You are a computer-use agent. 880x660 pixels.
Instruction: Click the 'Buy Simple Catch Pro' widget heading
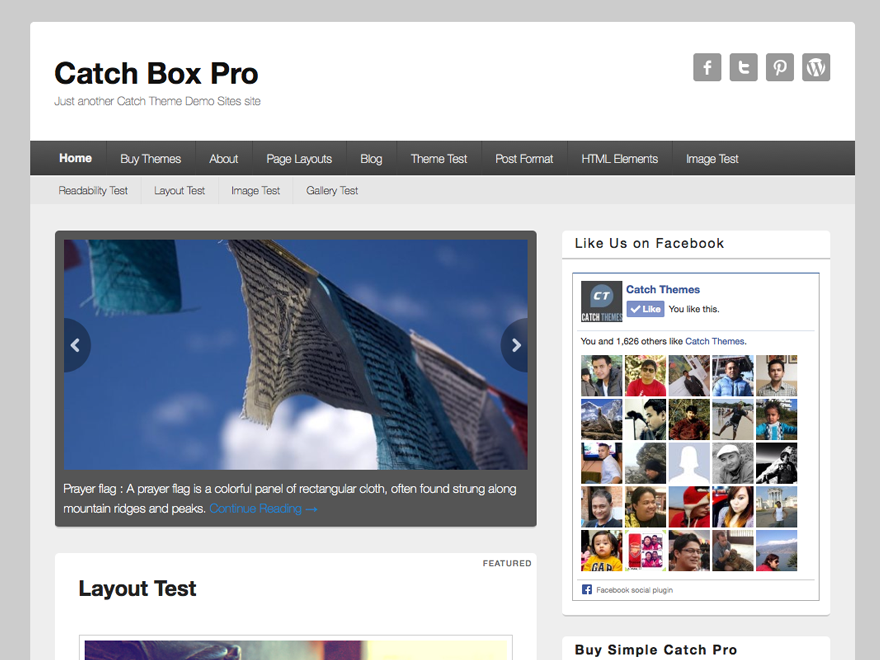pos(656,649)
